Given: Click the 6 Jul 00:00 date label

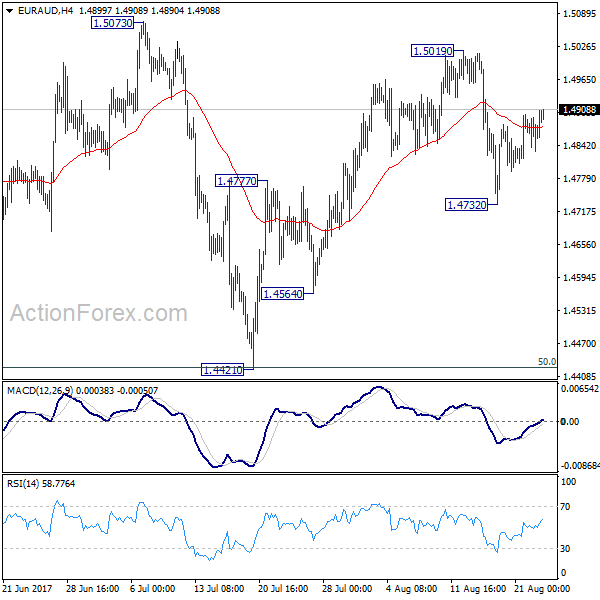Looking at the screenshot, I should coord(152,589).
